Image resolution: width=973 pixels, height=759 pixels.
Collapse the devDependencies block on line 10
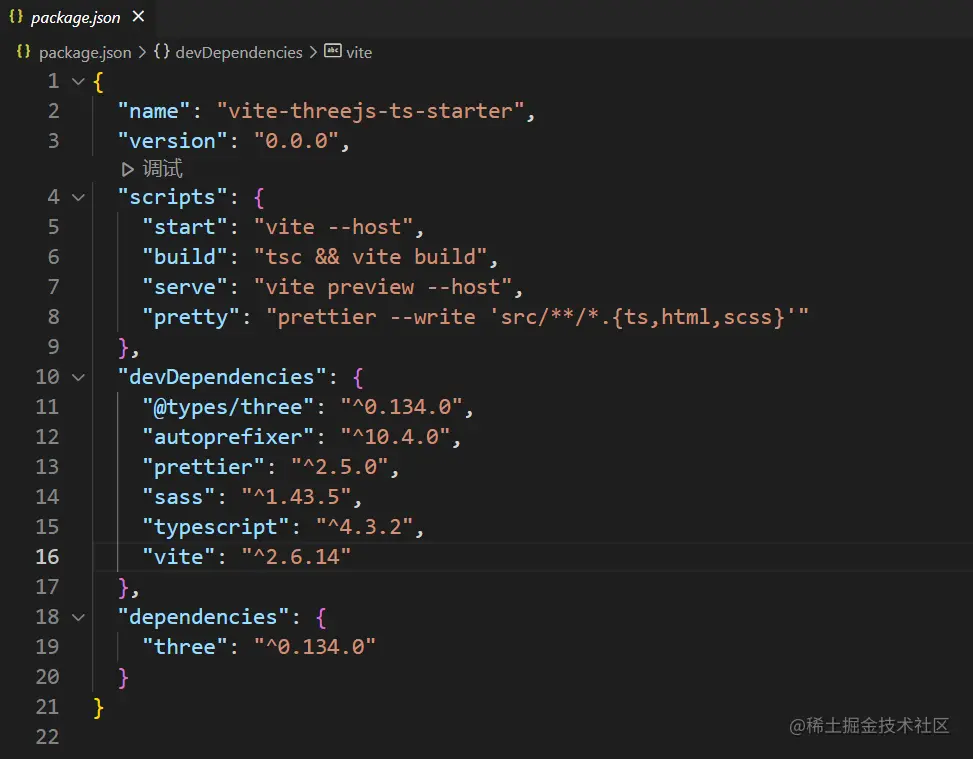[x=78, y=377]
